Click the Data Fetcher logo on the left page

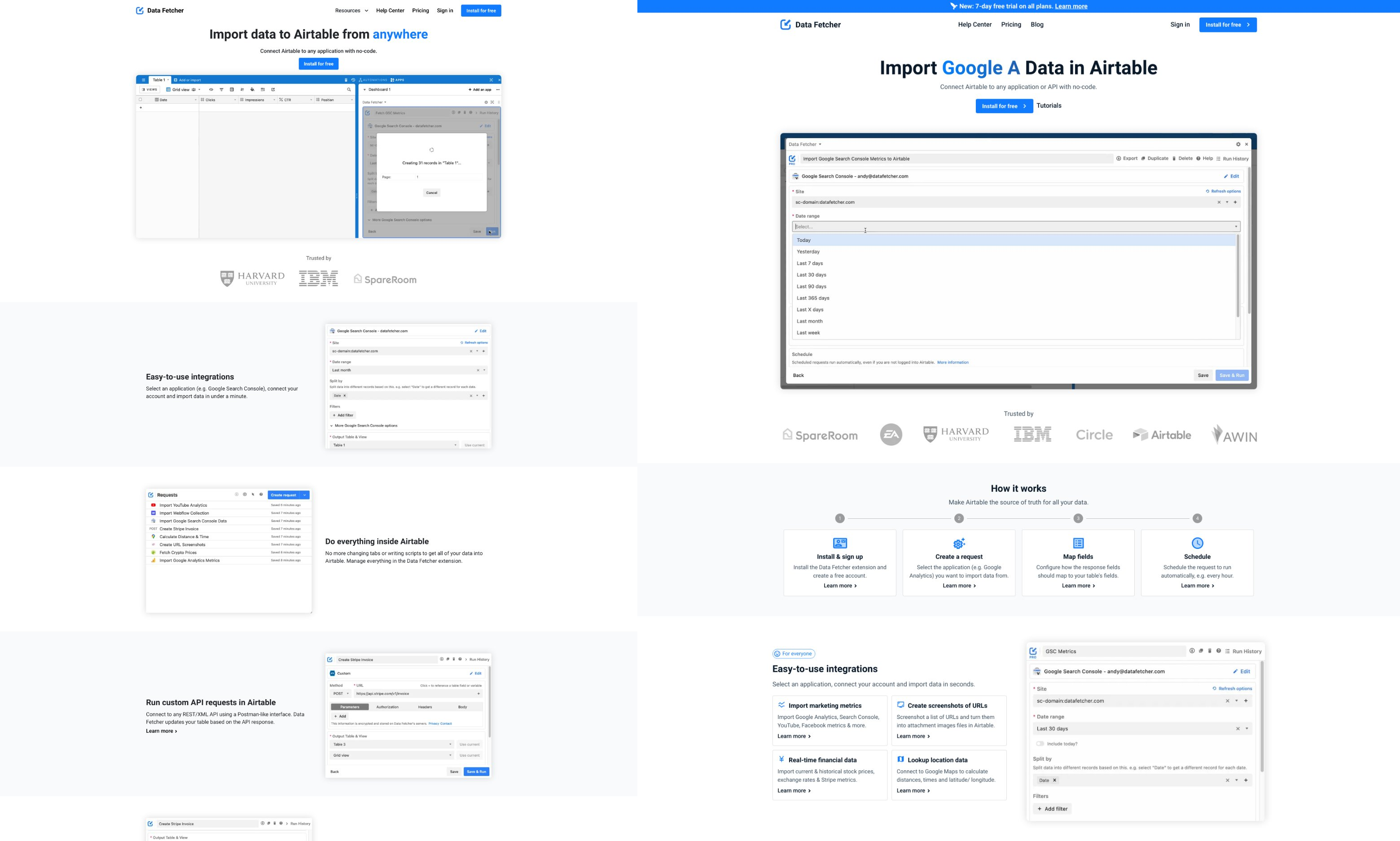click(x=160, y=10)
